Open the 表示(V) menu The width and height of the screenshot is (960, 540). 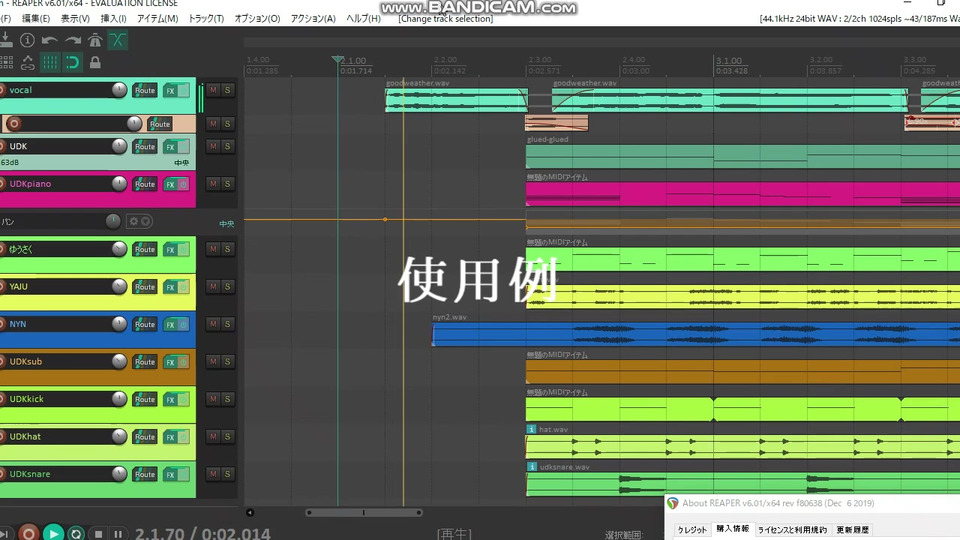(75, 18)
